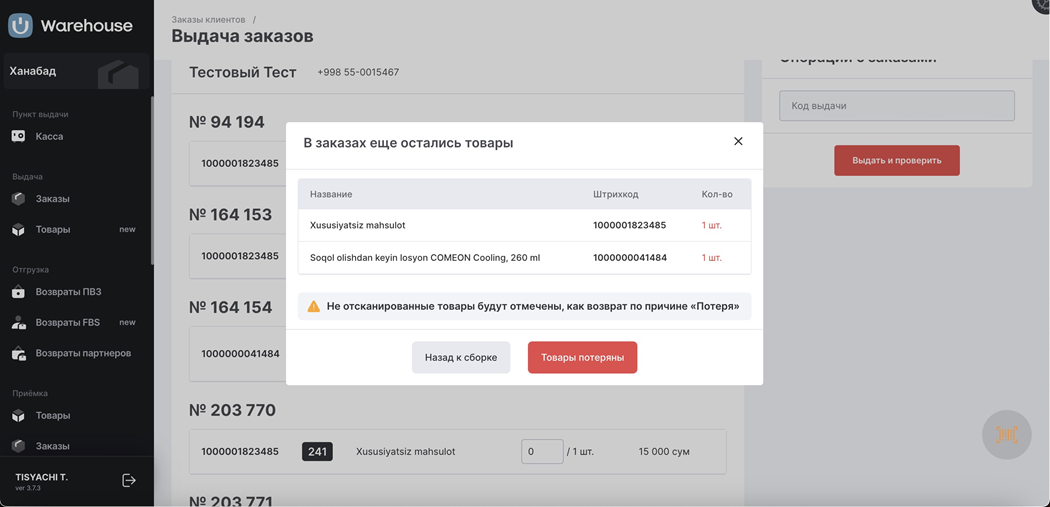Click the Заказы клиентов breadcrumb link
Viewport: 1050px width, 507px height.
pos(208,19)
